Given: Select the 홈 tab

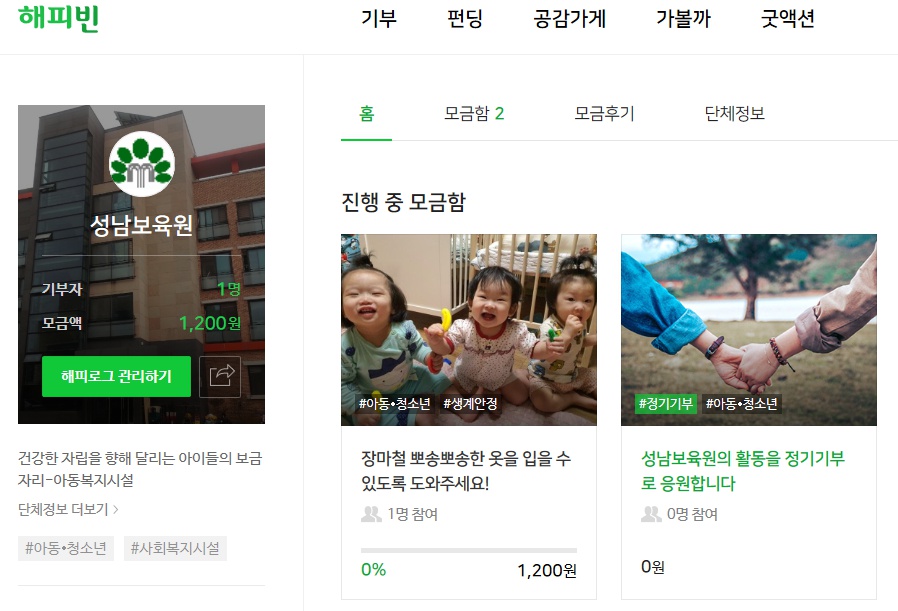Looking at the screenshot, I should (367, 113).
